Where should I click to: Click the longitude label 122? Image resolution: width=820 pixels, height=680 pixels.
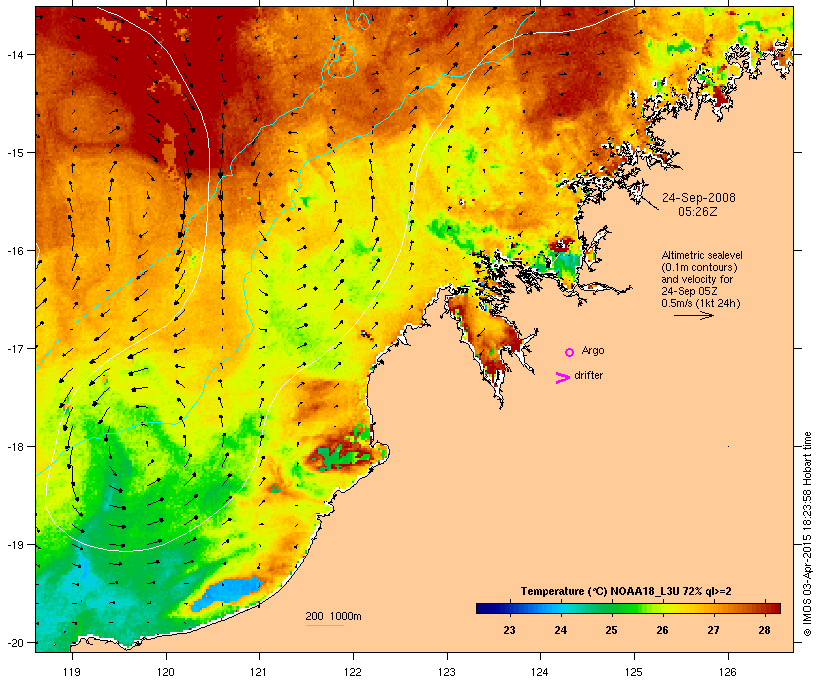pyautogui.click(x=353, y=672)
